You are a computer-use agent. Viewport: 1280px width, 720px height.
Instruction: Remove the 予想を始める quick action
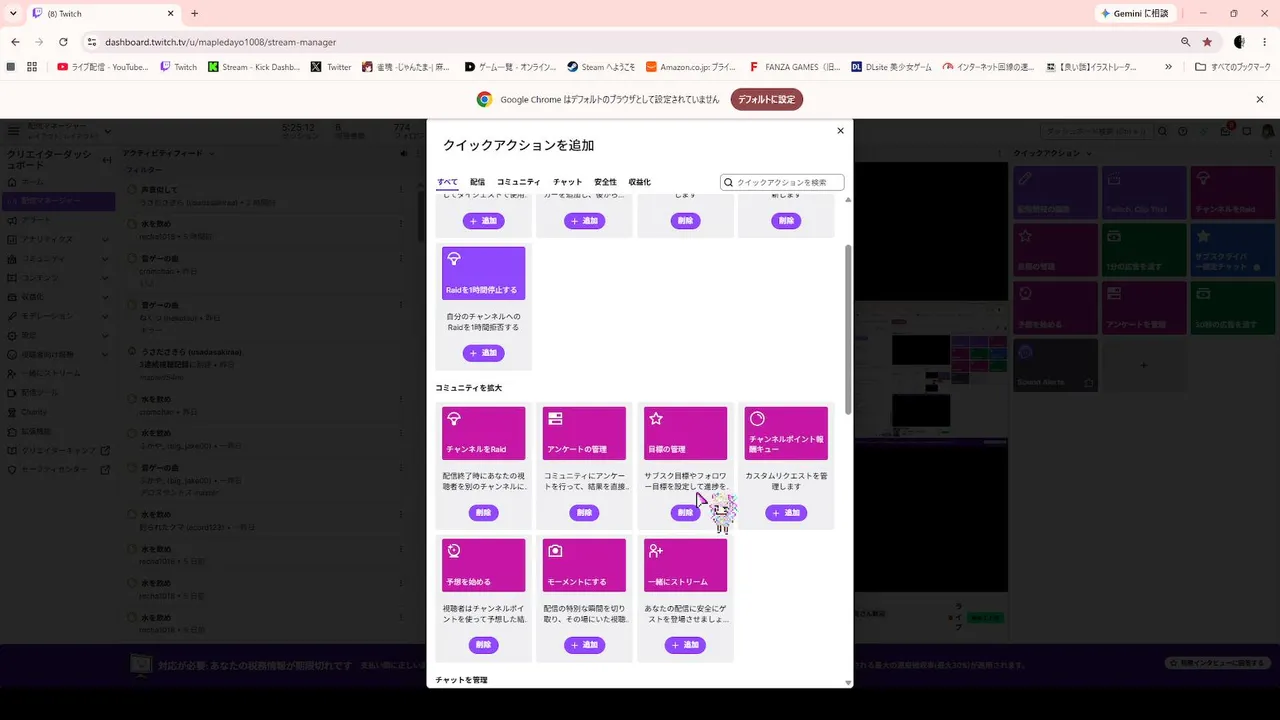(483, 645)
